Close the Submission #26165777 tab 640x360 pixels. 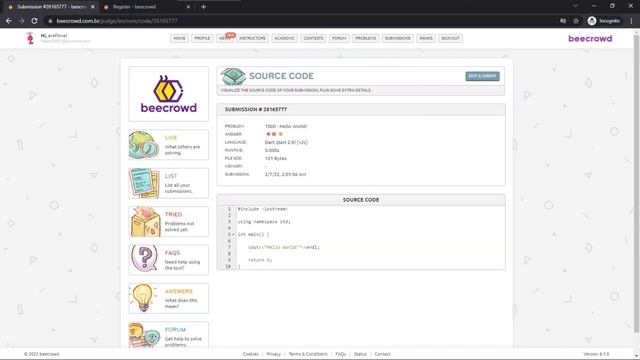93,7
